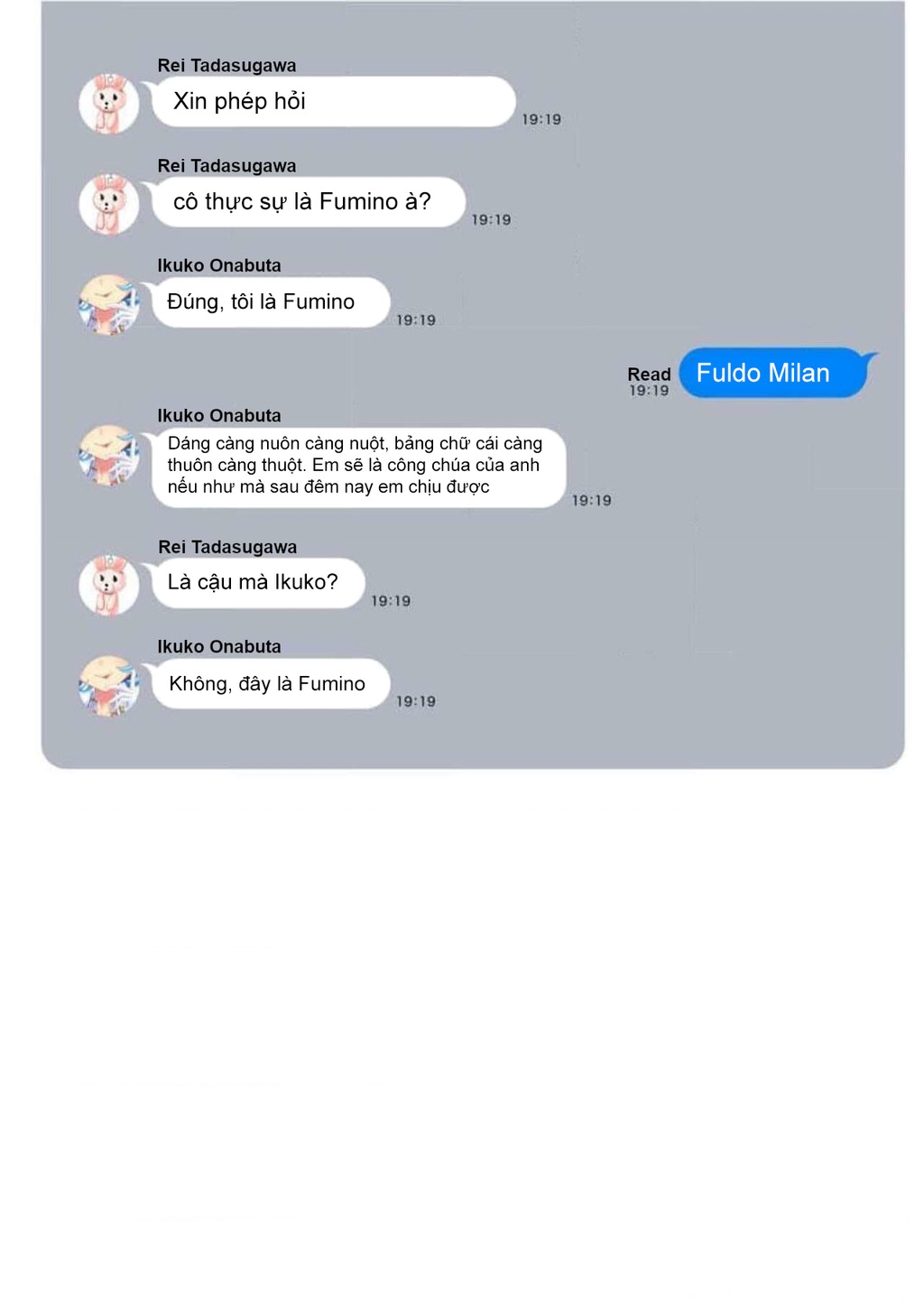Select the blue "Fuldo Milan" sent message
This screenshot has width=924, height=1305.
click(x=773, y=373)
